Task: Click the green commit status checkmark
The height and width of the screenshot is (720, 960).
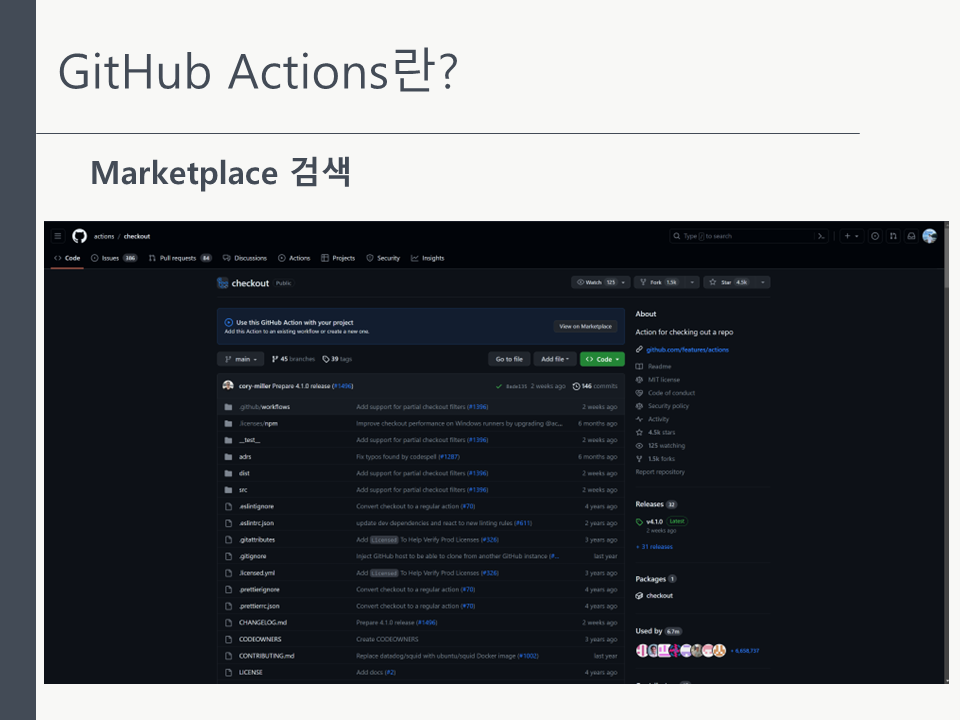Action: coord(499,386)
